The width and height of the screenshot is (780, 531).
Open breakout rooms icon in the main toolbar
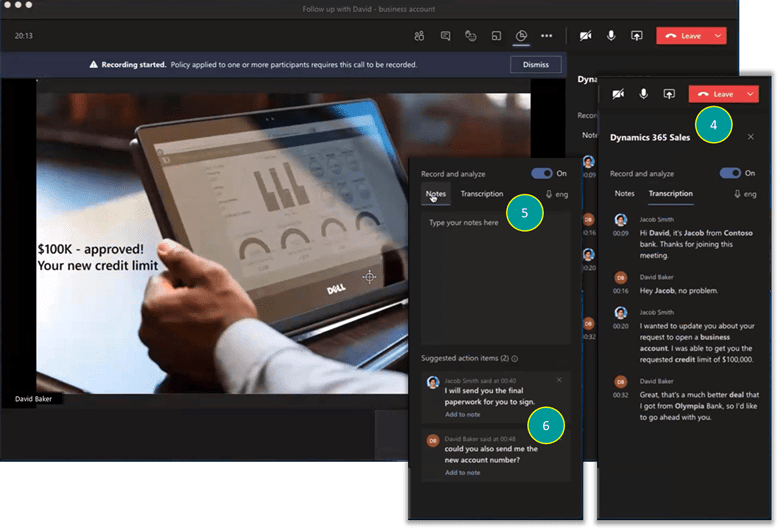496,36
